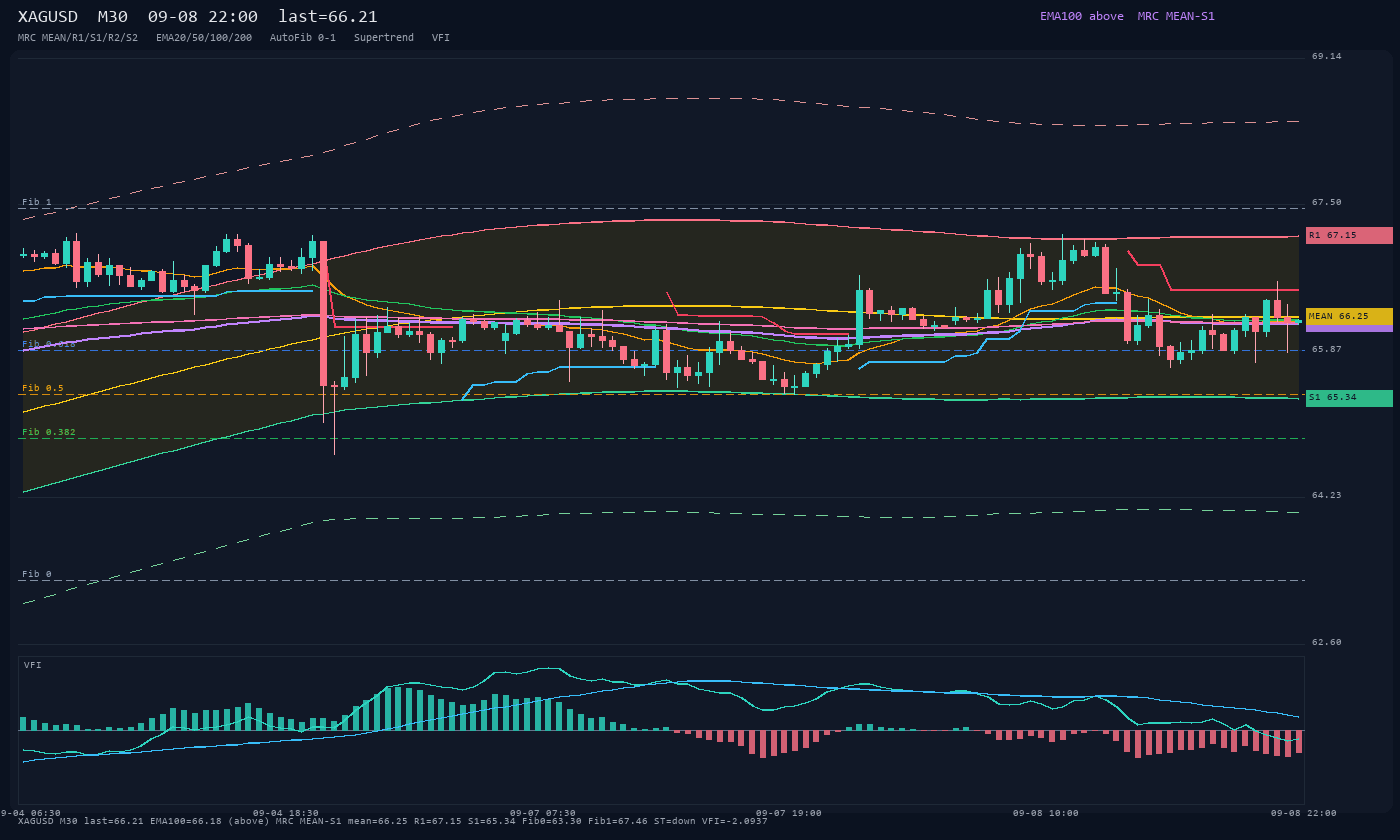The image size is (1400, 840).
Task: Click the purple EMA100 above status text
Action: click(1082, 16)
